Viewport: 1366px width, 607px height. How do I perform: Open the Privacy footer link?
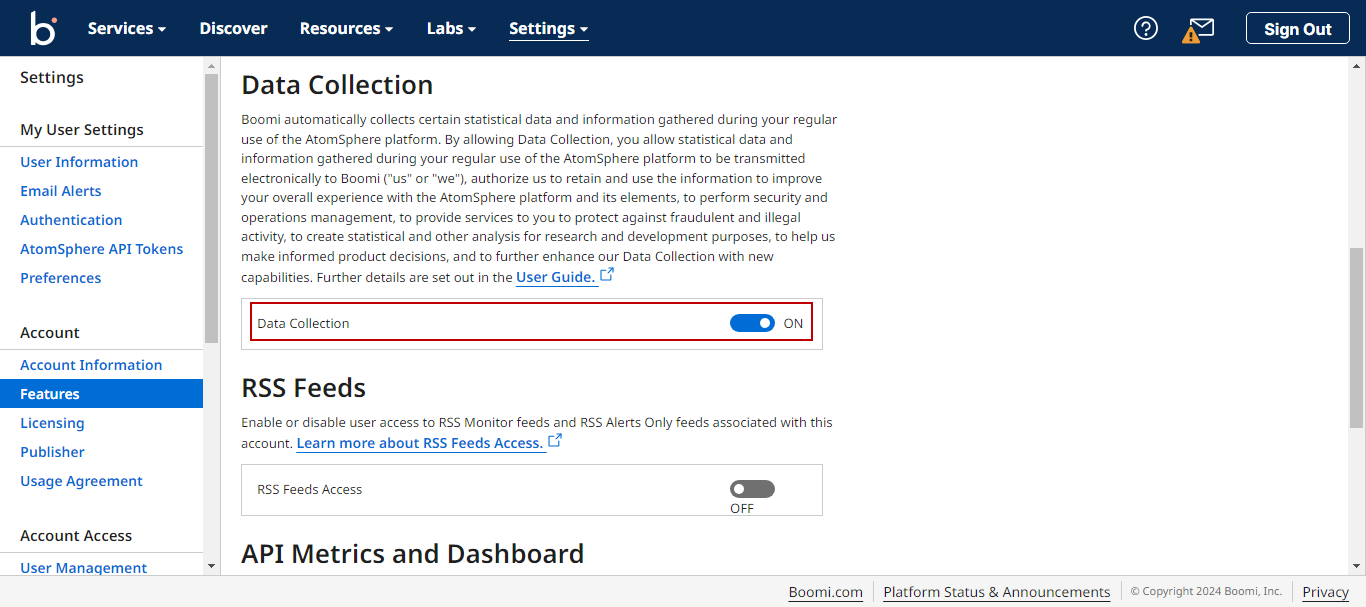point(1326,592)
